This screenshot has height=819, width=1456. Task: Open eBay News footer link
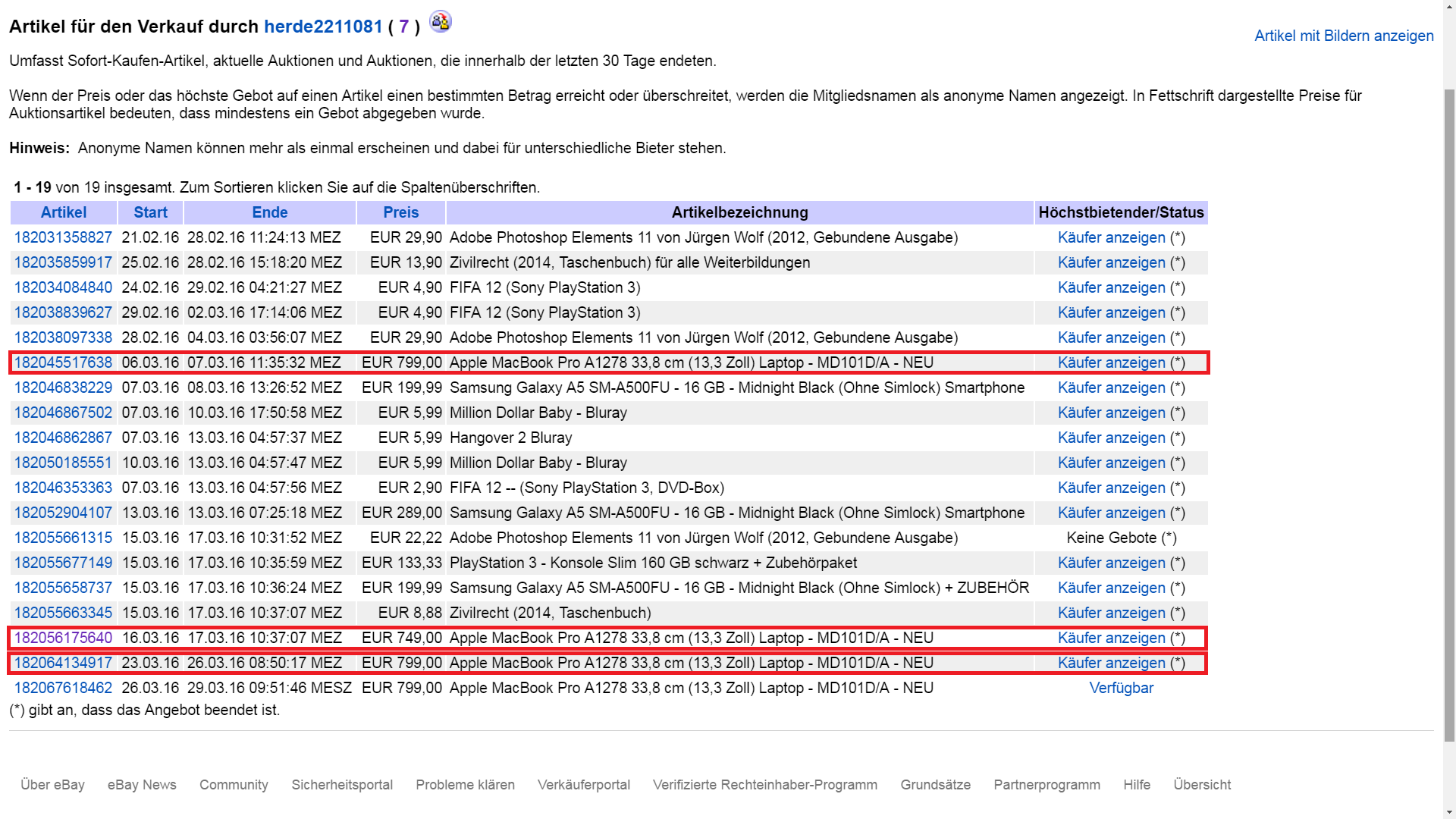pos(142,785)
